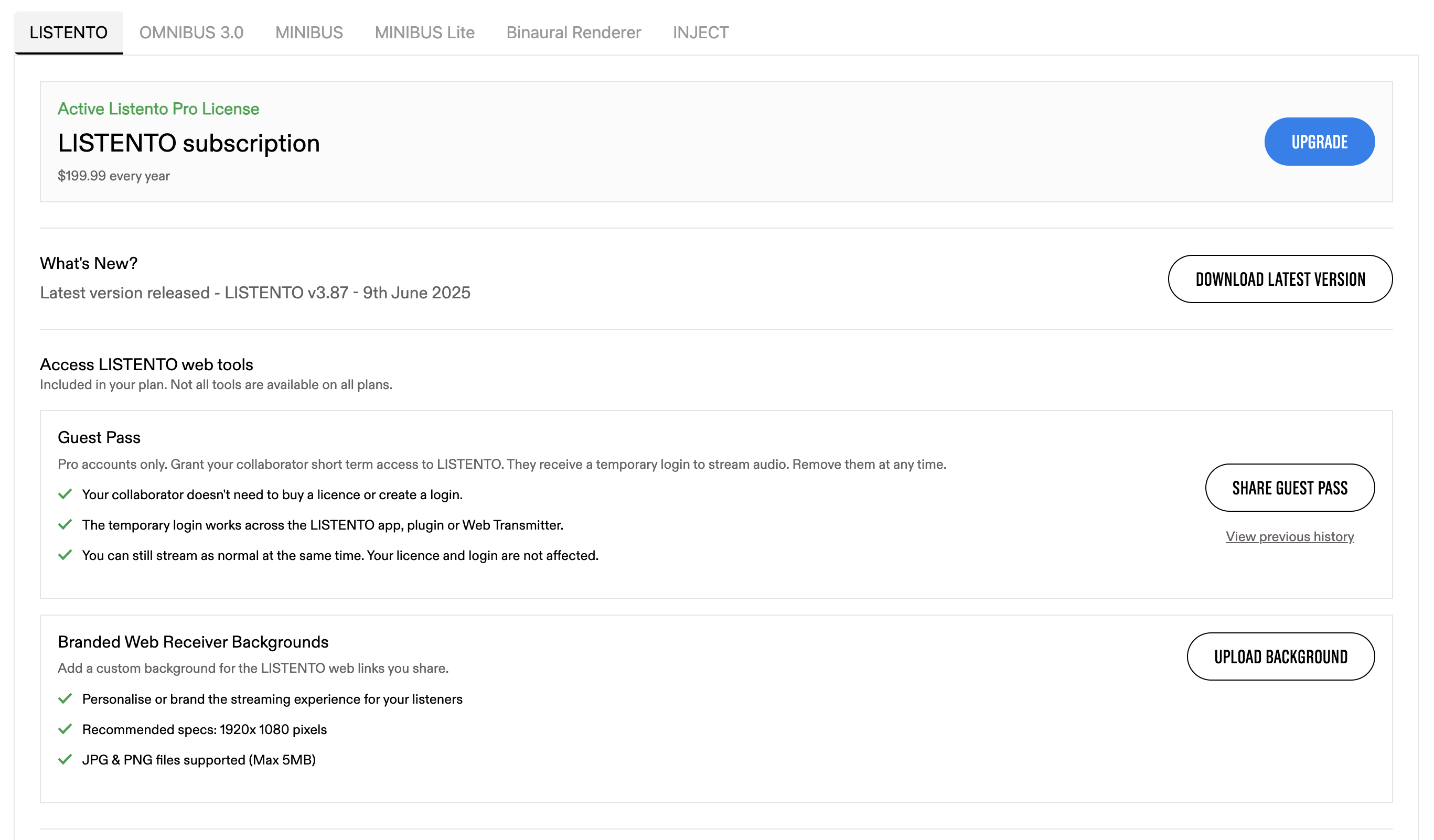Click the blue UPGRADE button

click(1319, 142)
